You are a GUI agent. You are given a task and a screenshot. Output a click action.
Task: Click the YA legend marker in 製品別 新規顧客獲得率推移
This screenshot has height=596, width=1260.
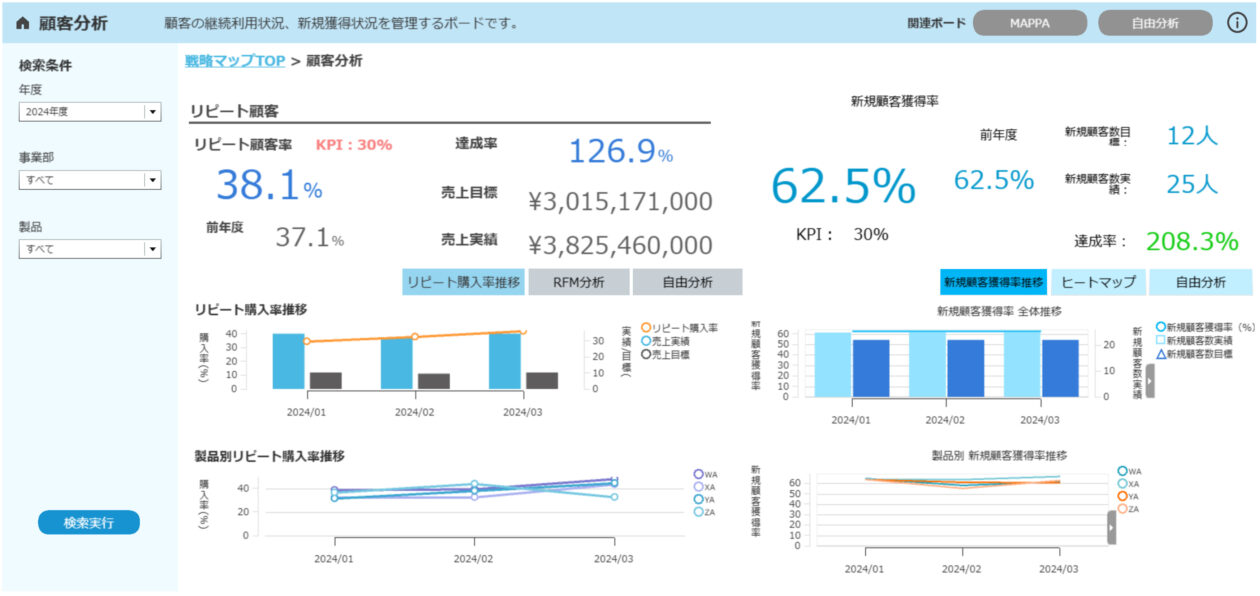tap(1122, 496)
